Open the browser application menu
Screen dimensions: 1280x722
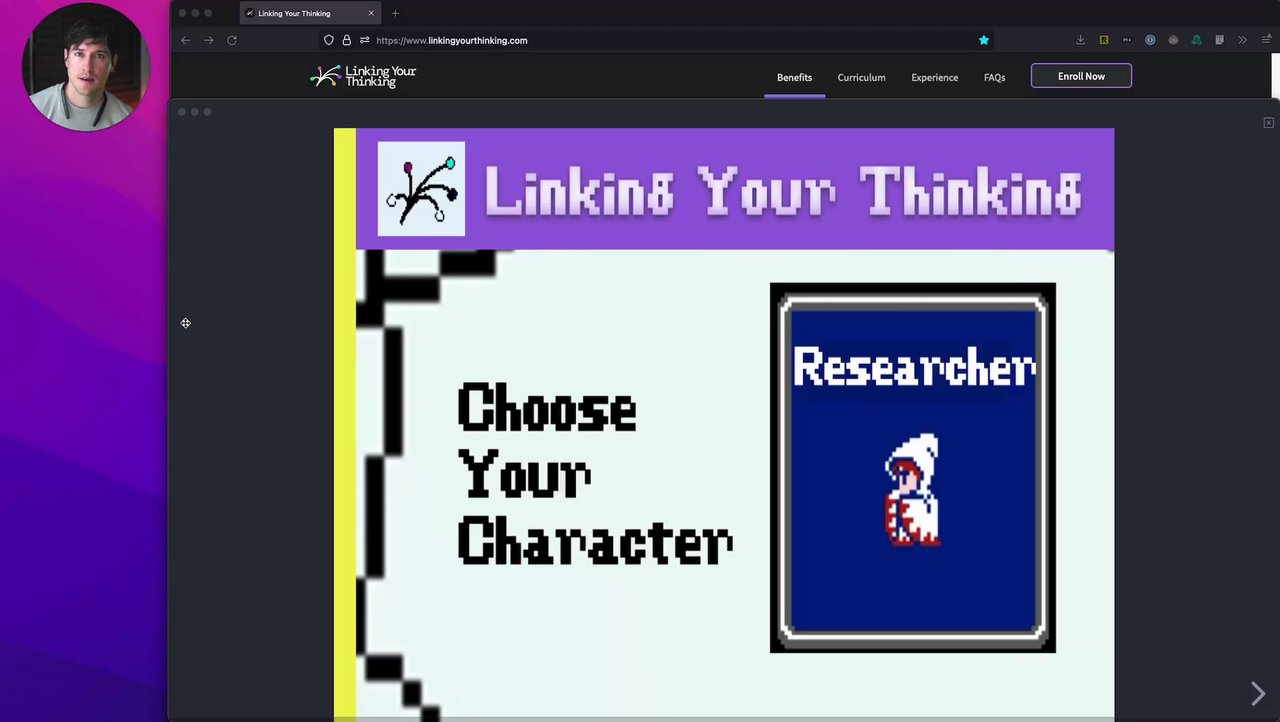1266,40
